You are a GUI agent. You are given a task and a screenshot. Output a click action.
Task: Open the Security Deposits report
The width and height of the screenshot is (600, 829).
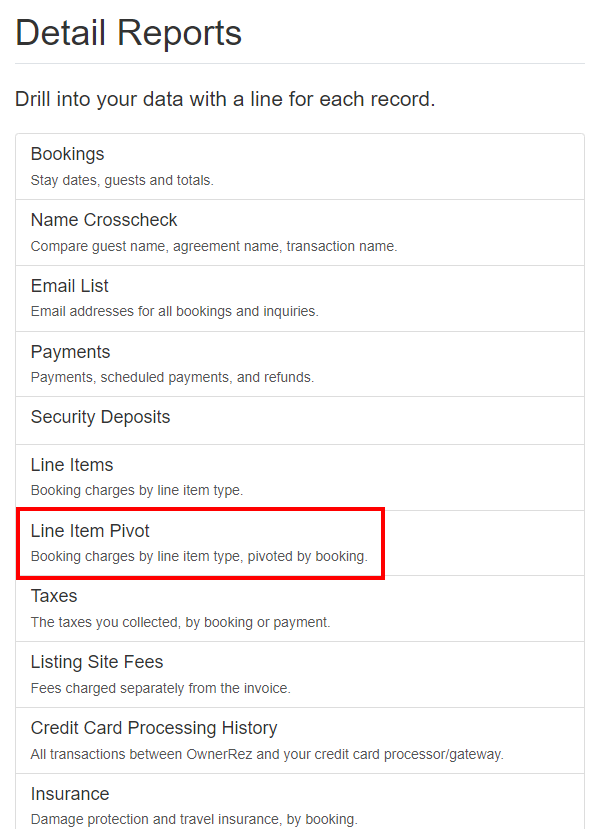pos(101,417)
